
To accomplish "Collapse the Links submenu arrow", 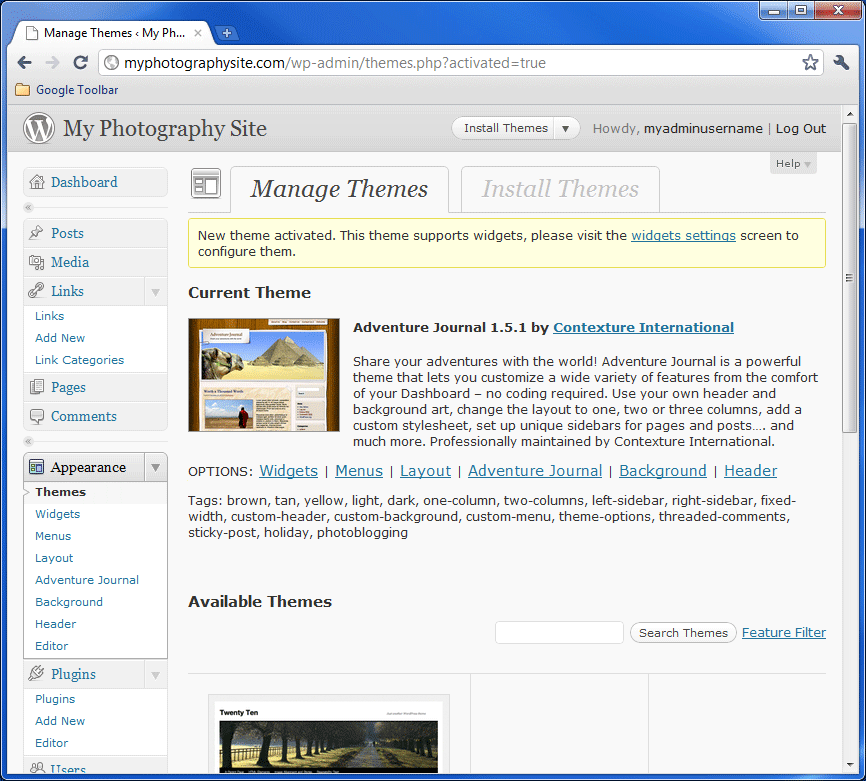I will (x=156, y=291).
